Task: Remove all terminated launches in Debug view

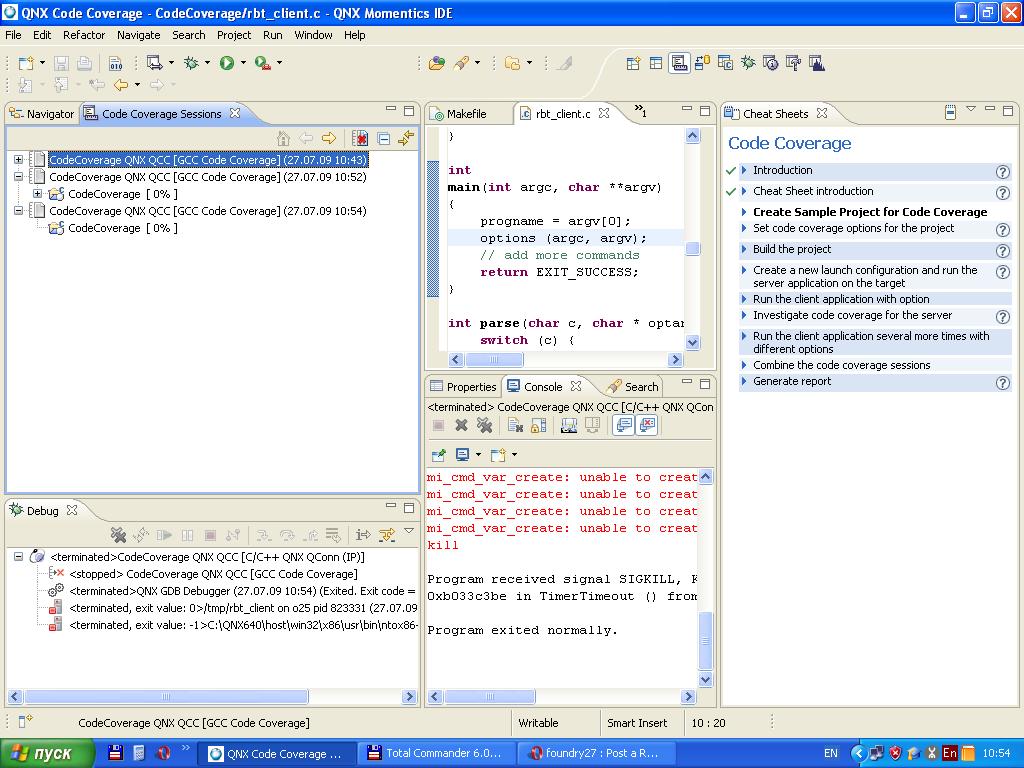Action: [118, 535]
